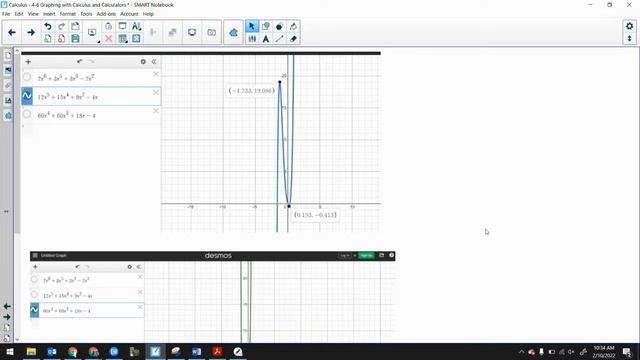Viewport: 640px width, 360px height.
Task: Hide the 12x^5 expression graph in upper Desmos
Action: 27,96
